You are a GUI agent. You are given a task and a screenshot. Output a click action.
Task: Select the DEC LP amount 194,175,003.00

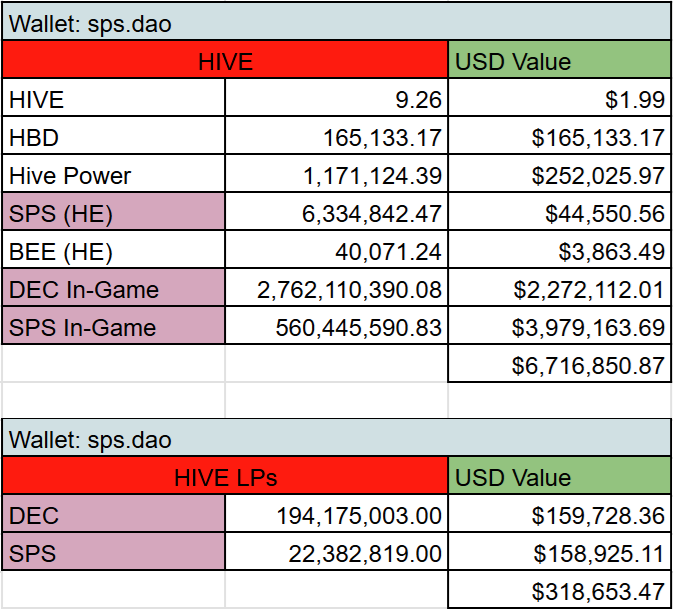coord(336,514)
